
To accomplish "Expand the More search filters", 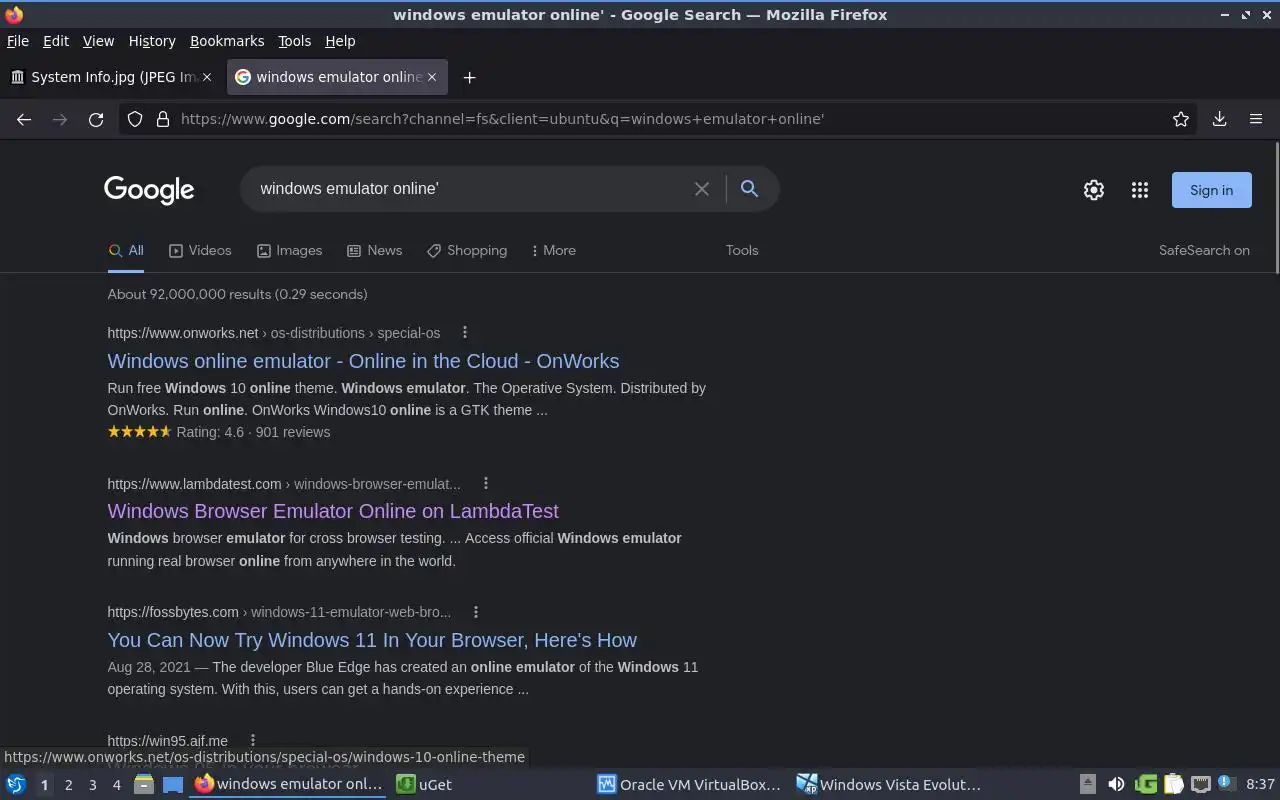I will 553,250.
